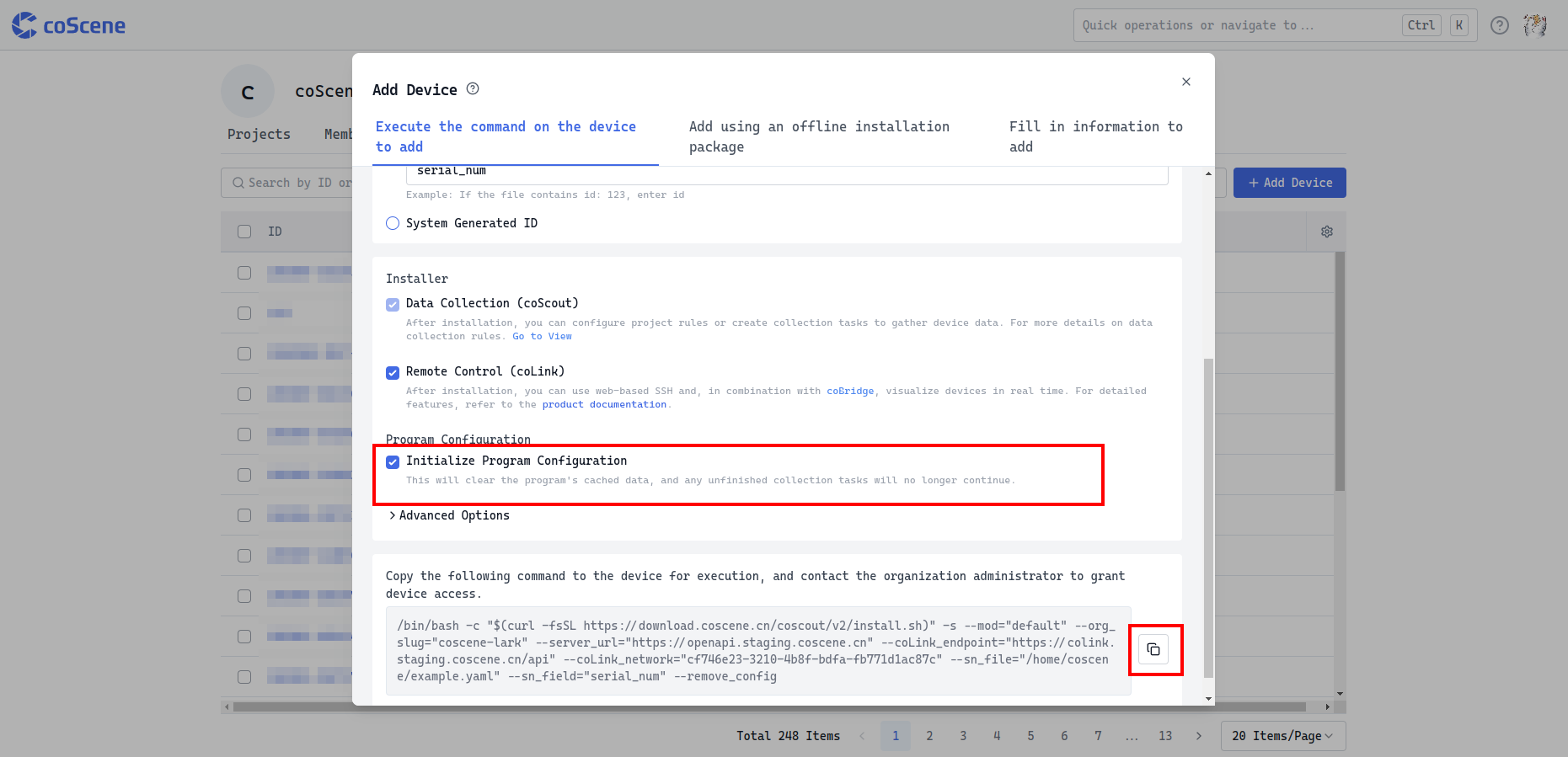Click the coScene logo
1568x757 pixels.
click(68, 25)
